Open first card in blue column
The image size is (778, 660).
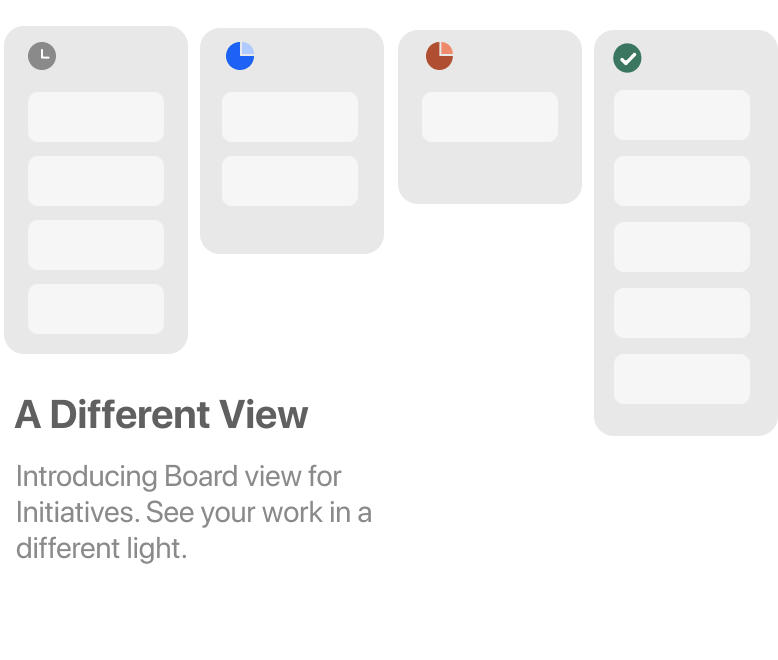(x=290, y=117)
